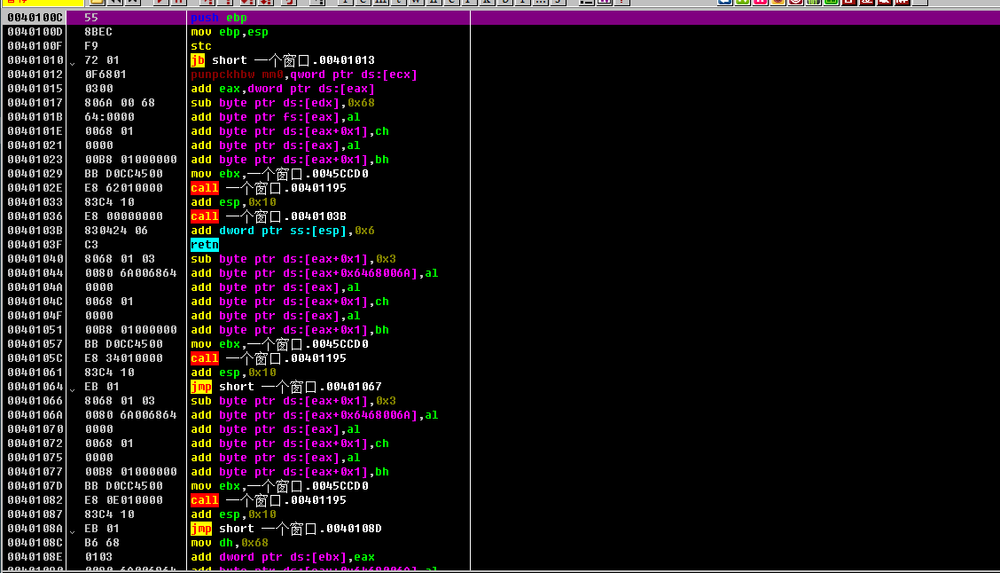The image size is (1000, 573).
Task: Select the retn instruction at 0040103F
Action: (x=204, y=244)
